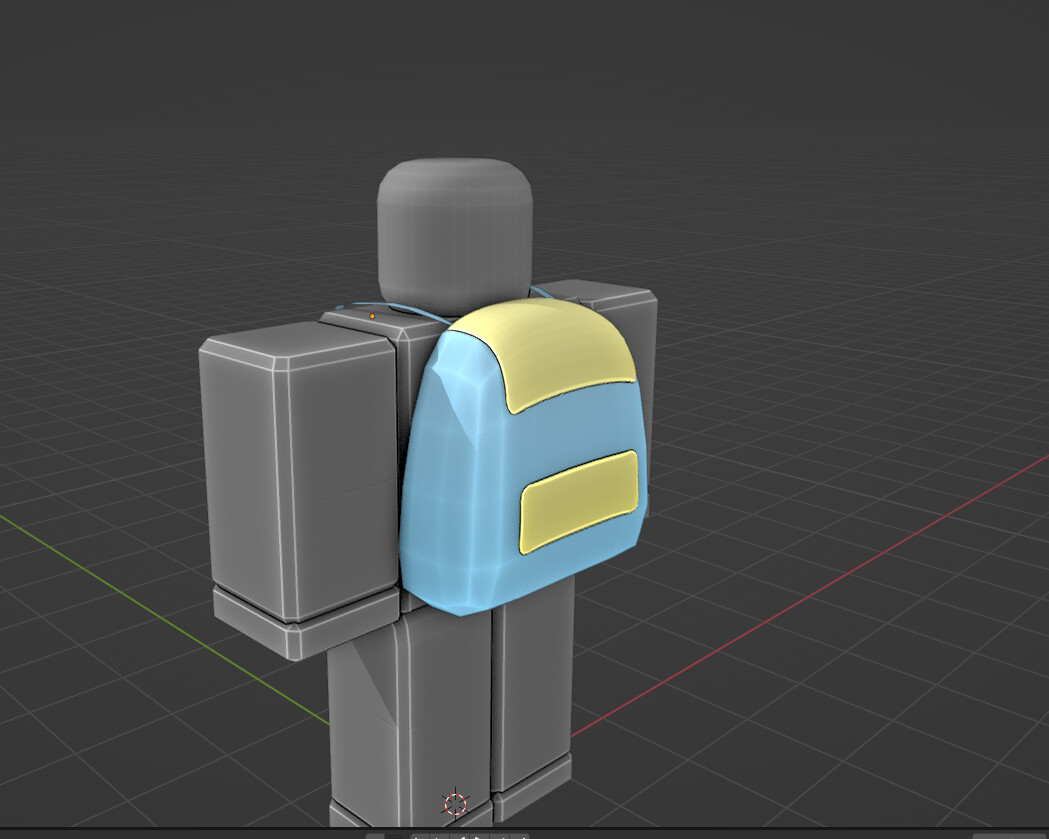The image size is (1049, 839).
Task: Click the Jump to next keyframe button
Action: tap(500, 836)
